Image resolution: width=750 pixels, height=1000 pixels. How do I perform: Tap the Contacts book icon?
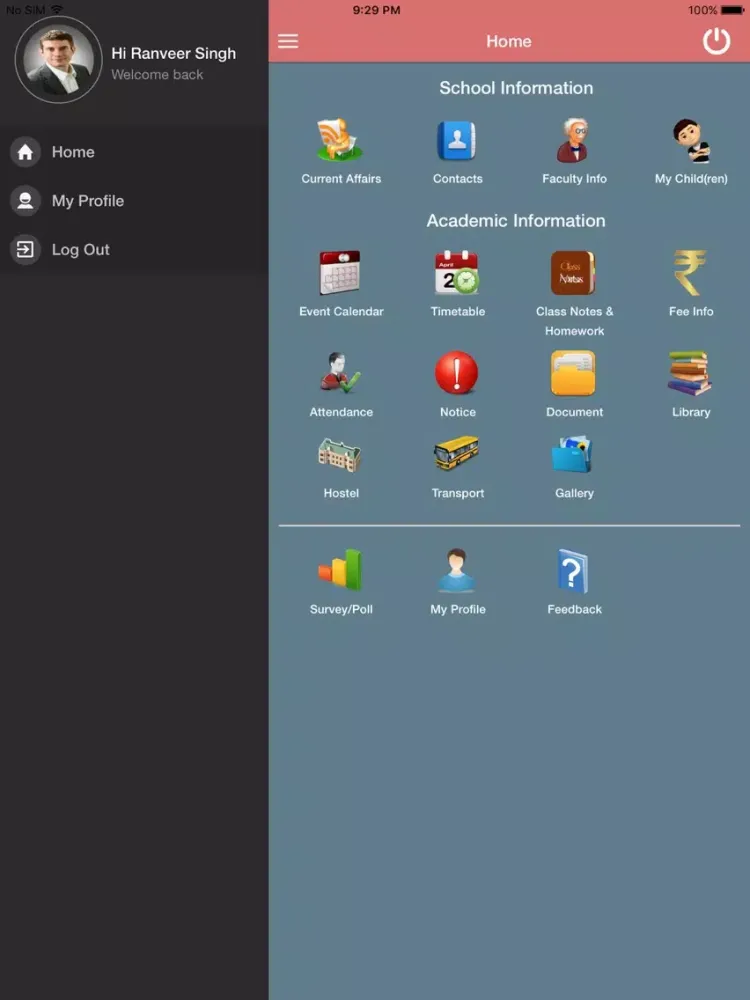click(x=457, y=142)
